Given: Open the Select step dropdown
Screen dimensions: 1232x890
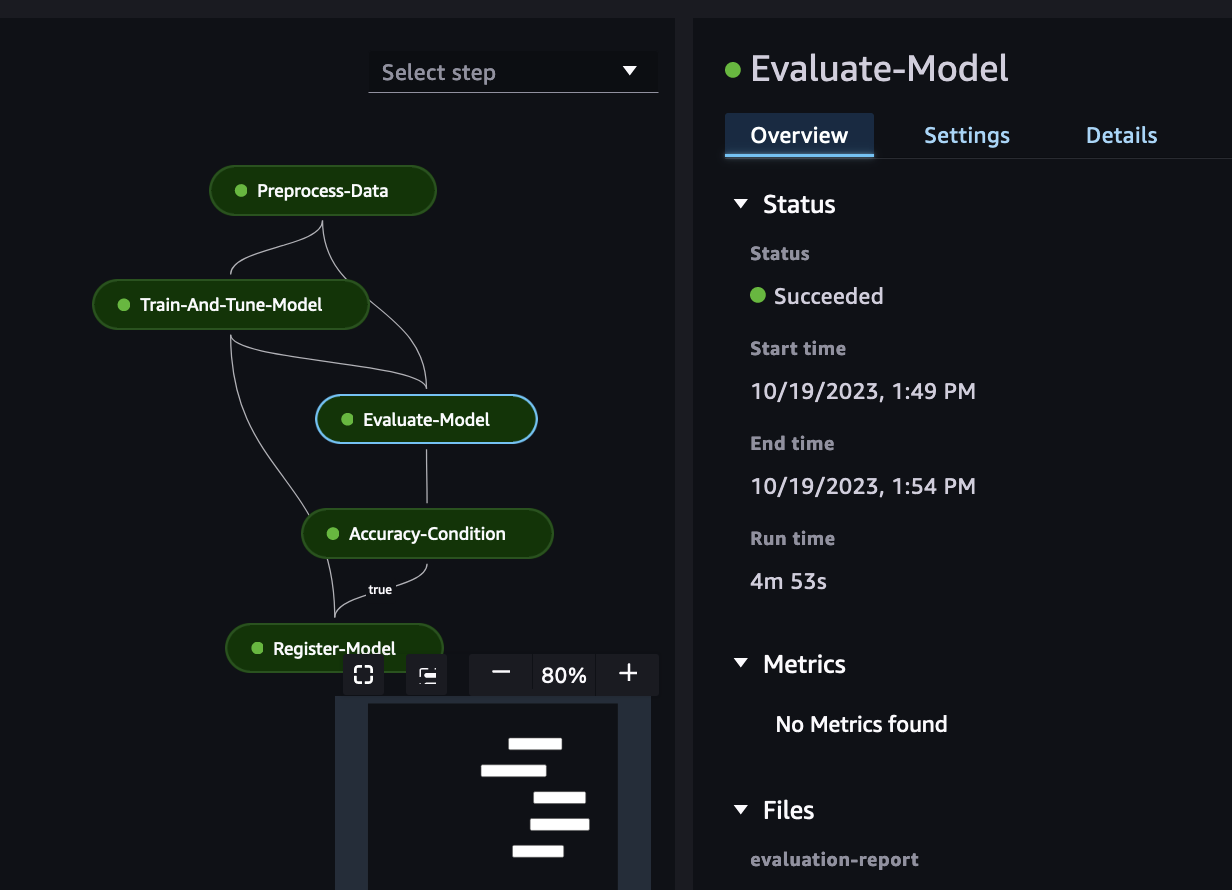Looking at the screenshot, I should click(x=513, y=72).
